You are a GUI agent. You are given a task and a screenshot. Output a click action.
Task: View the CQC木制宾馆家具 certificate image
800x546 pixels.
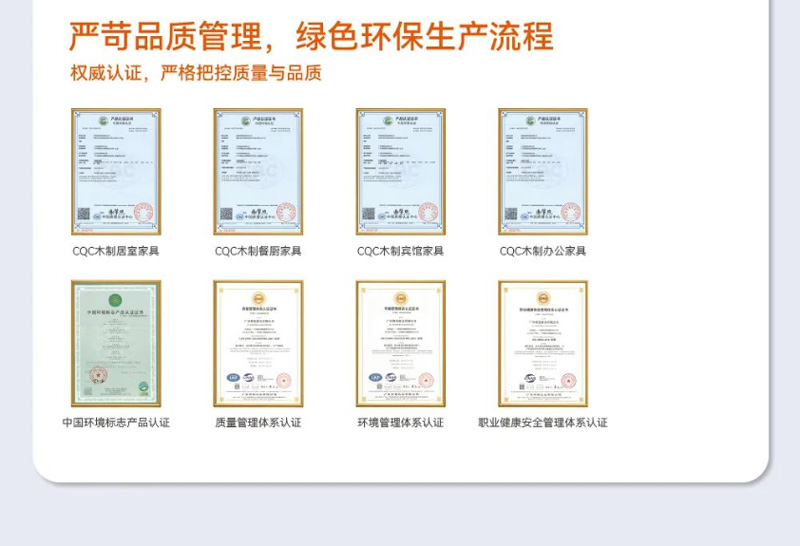[x=400, y=171]
